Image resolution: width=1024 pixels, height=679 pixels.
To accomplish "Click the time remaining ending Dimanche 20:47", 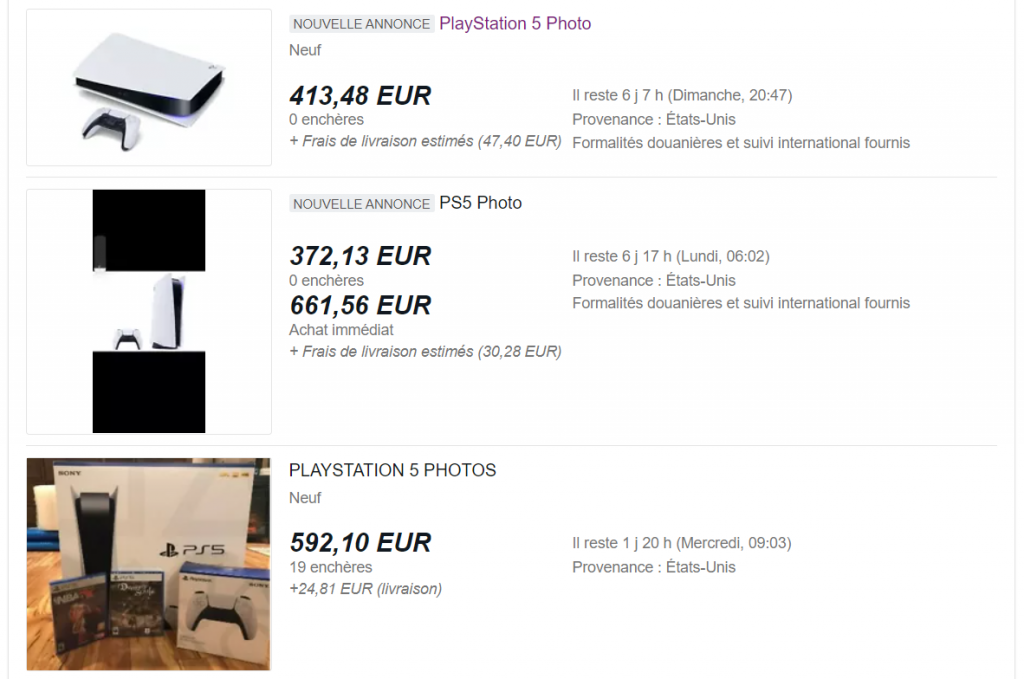I will (682, 95).
